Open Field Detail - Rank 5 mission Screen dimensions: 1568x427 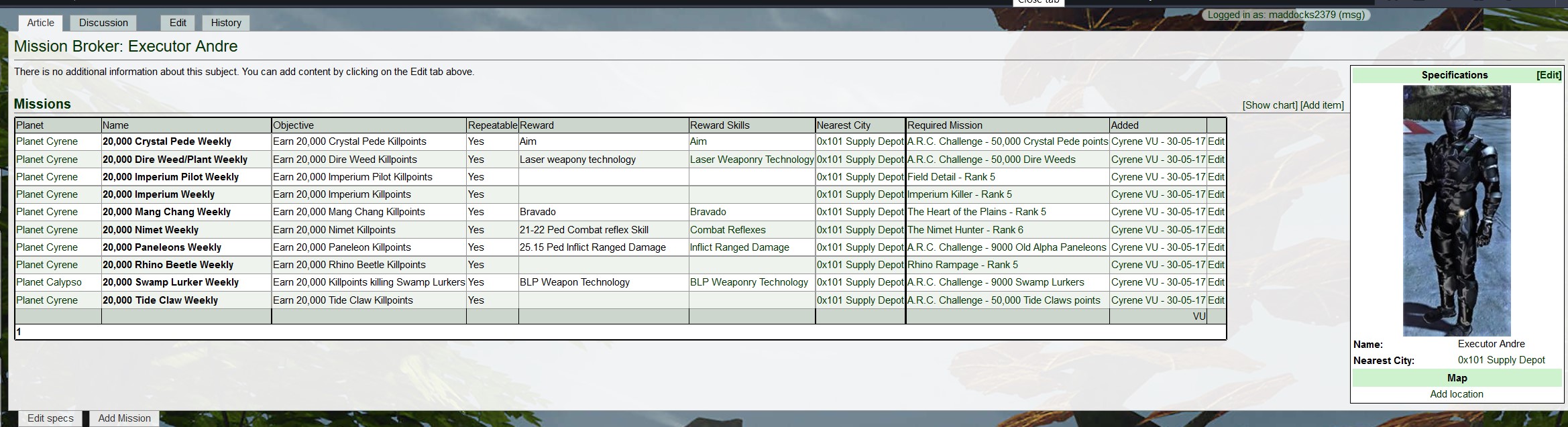(x=951, y=177)
